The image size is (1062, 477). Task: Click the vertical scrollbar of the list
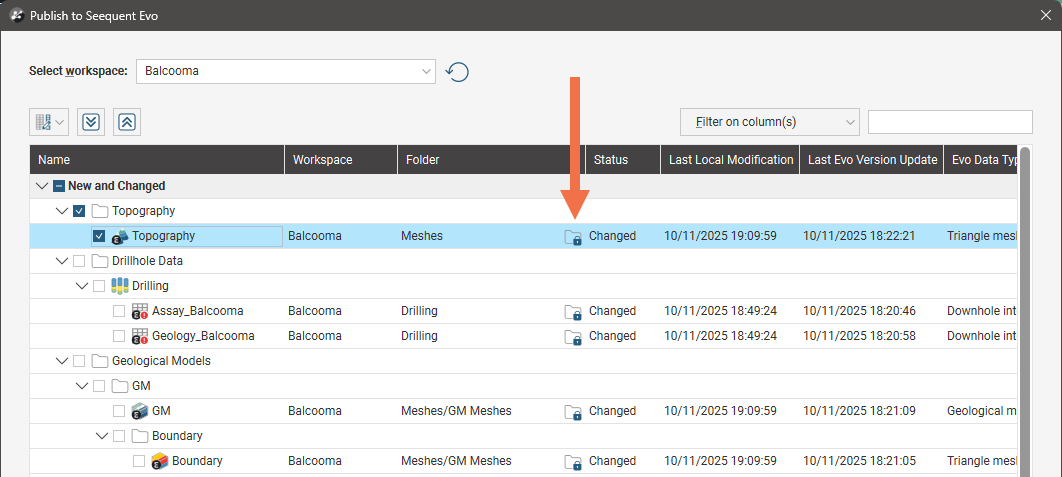(x=1025, y=300)
